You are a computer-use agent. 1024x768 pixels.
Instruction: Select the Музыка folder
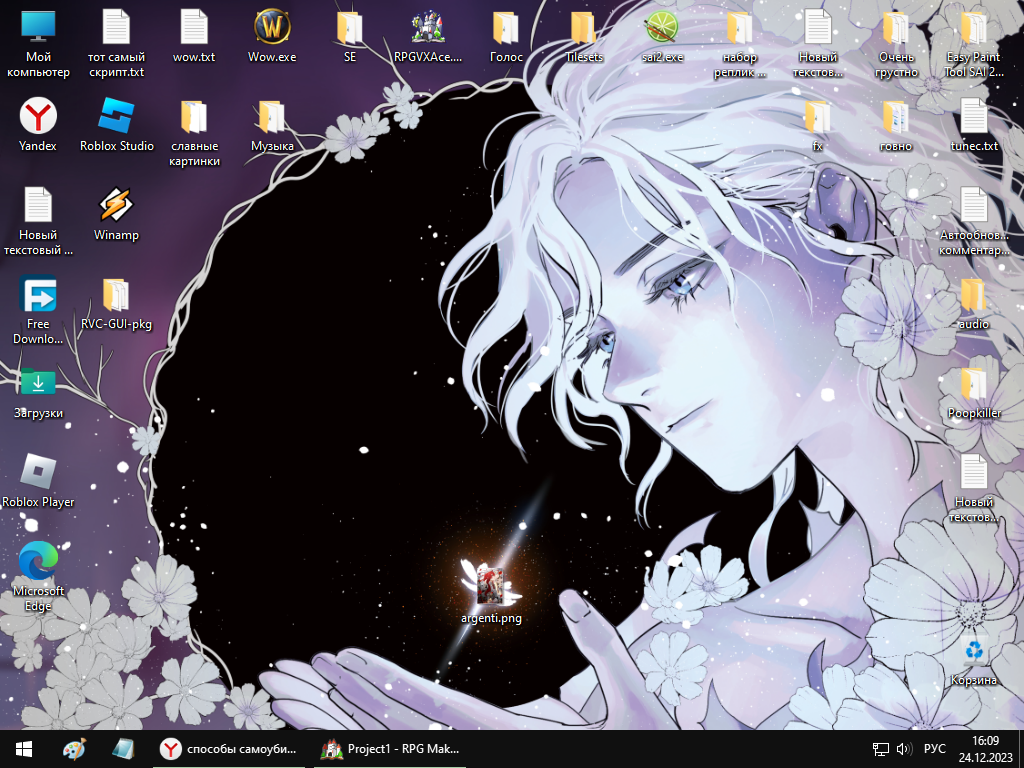tap(272, 125)
